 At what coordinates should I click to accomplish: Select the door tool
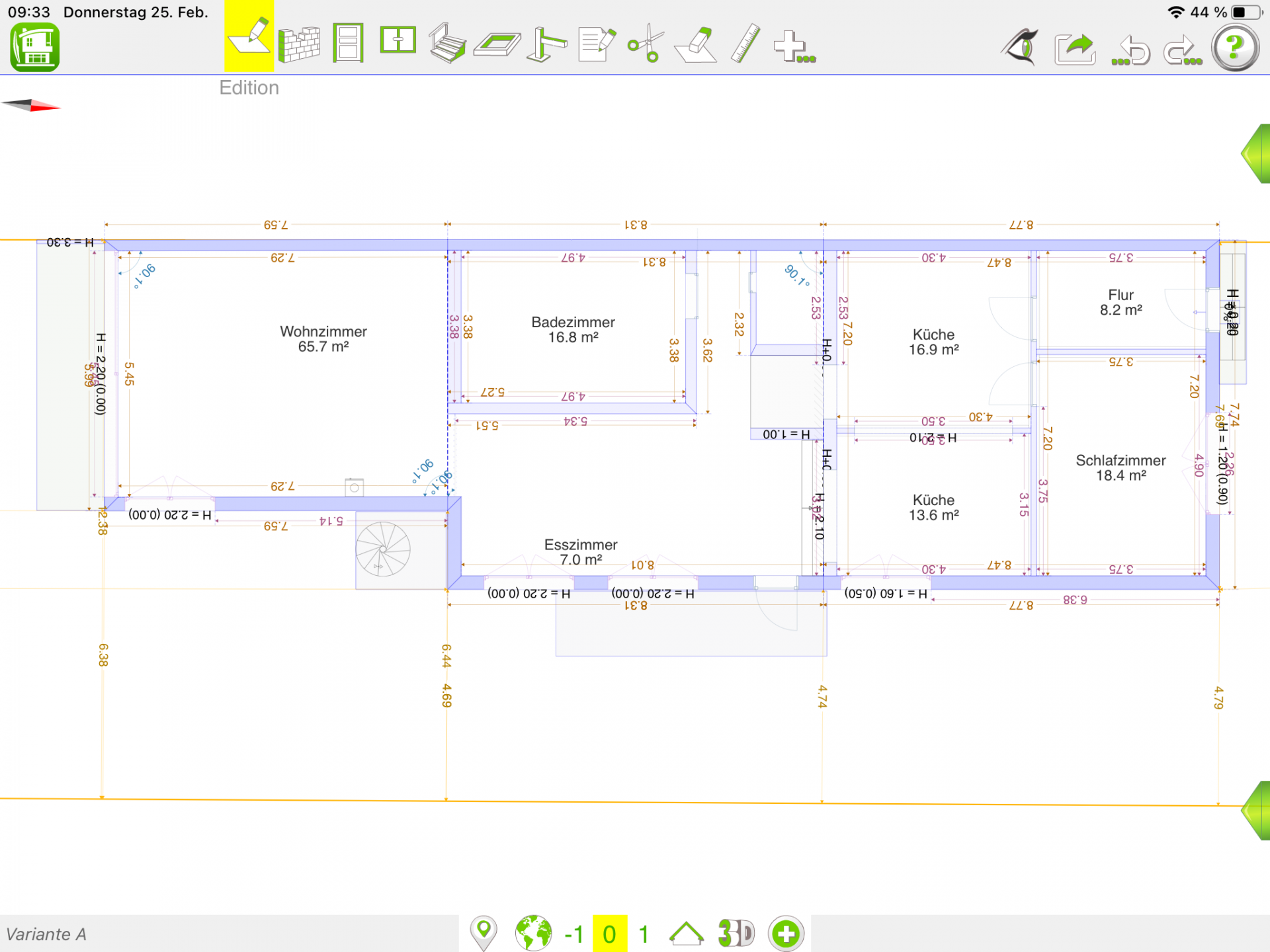[348, 43]
